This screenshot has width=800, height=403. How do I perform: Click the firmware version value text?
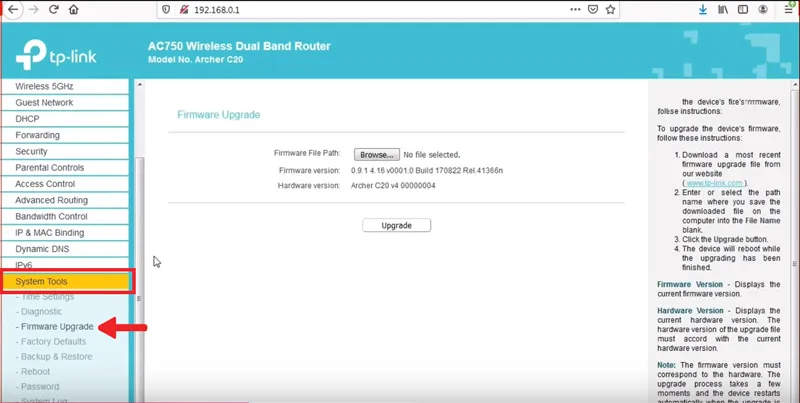427,170
